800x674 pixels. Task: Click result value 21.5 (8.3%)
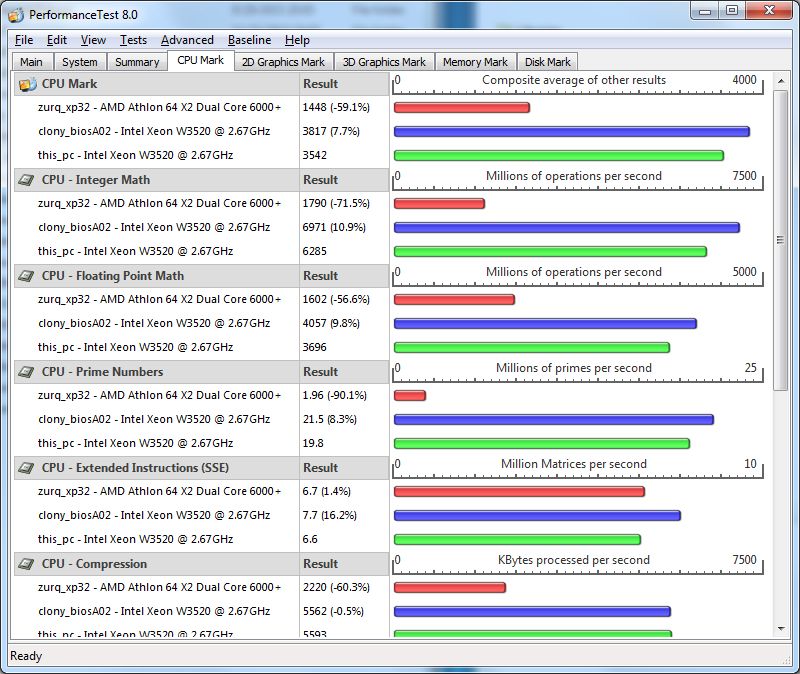point(330,419)
